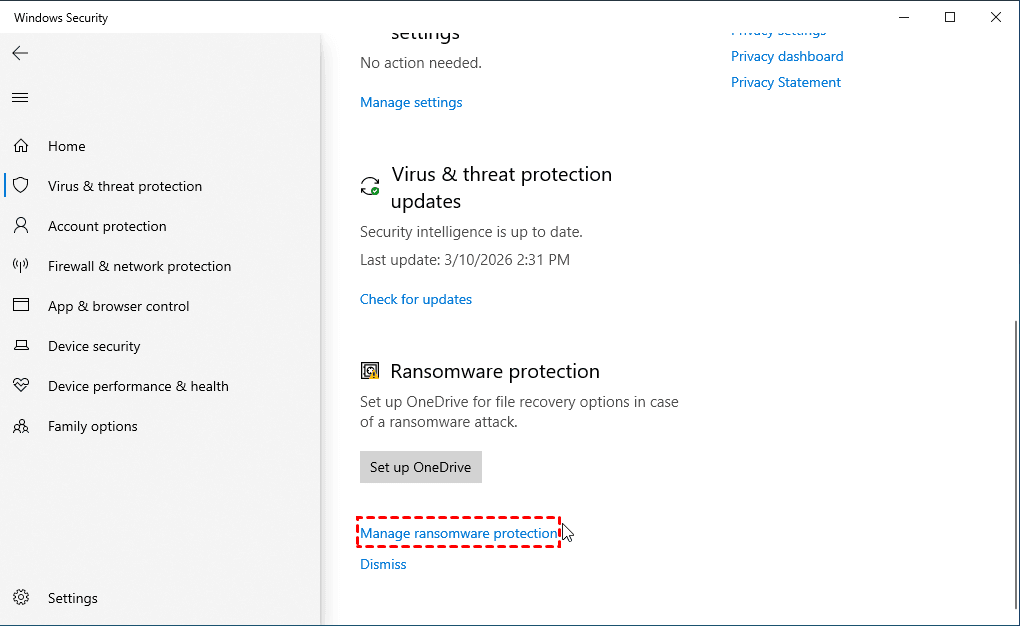Viewport: 1020px width, 626px height.
Task: Click the Settings gear icon
Action: (x=21, y=598)
